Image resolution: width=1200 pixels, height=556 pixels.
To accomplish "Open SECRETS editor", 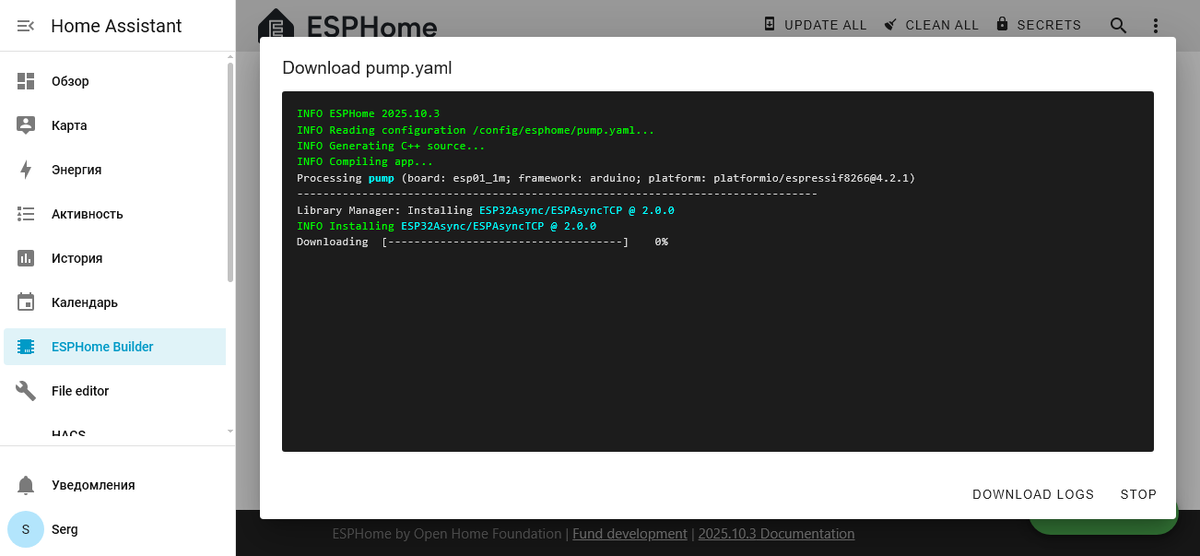I will (1038, 25).
